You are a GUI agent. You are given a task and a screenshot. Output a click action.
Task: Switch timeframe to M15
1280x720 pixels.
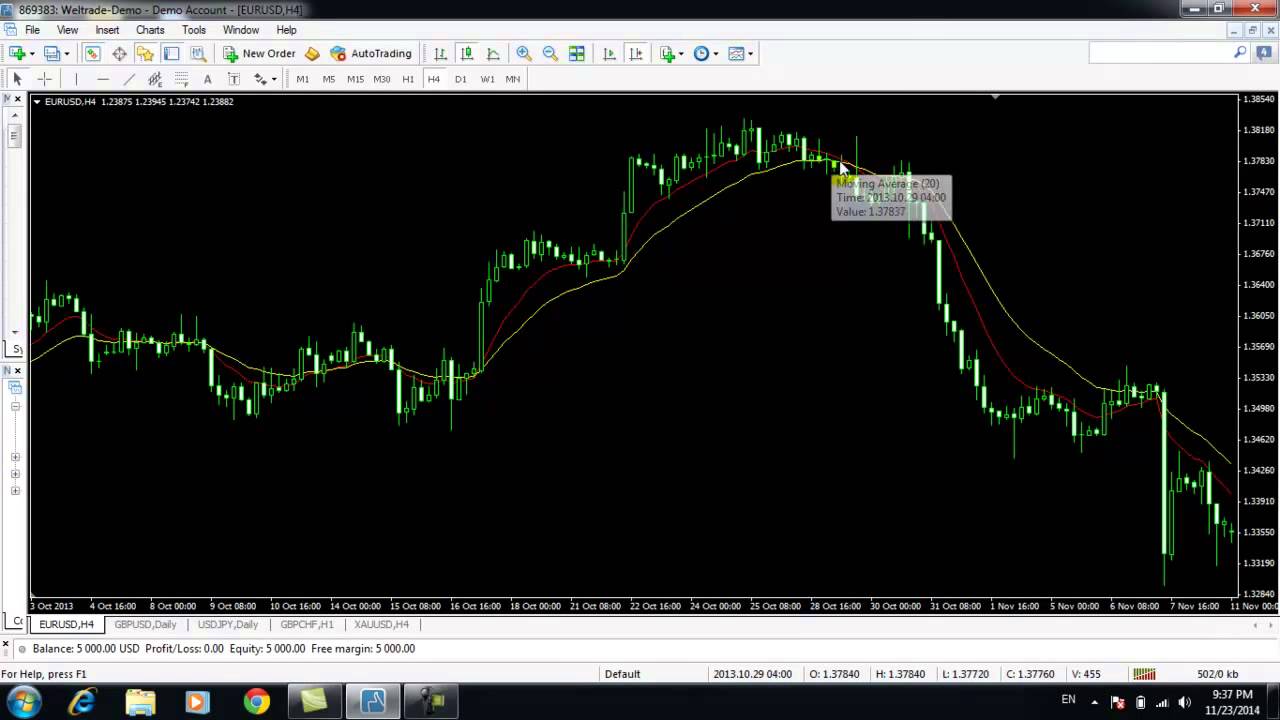355,79
